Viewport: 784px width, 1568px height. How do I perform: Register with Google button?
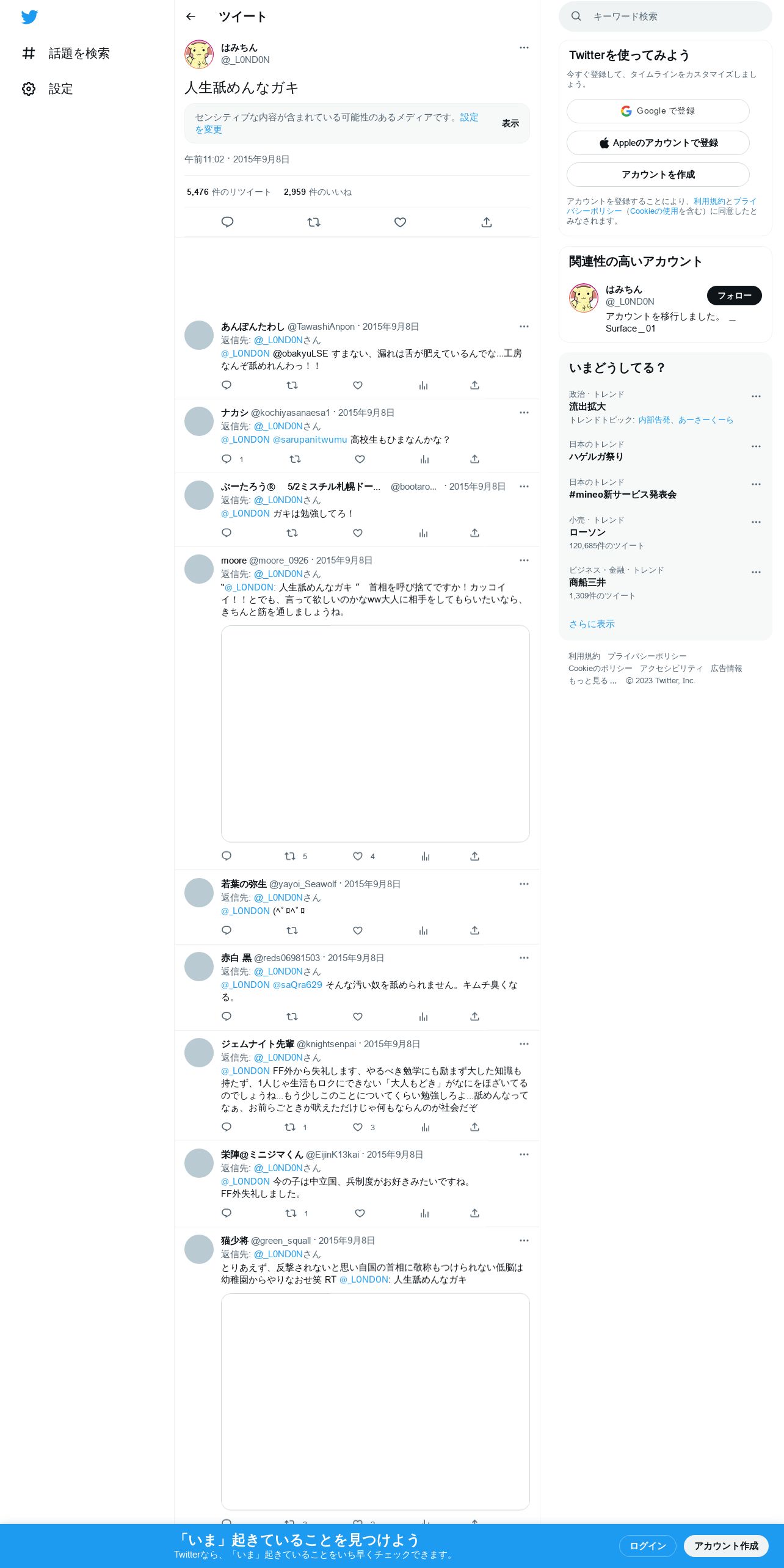tap(658, 111)
